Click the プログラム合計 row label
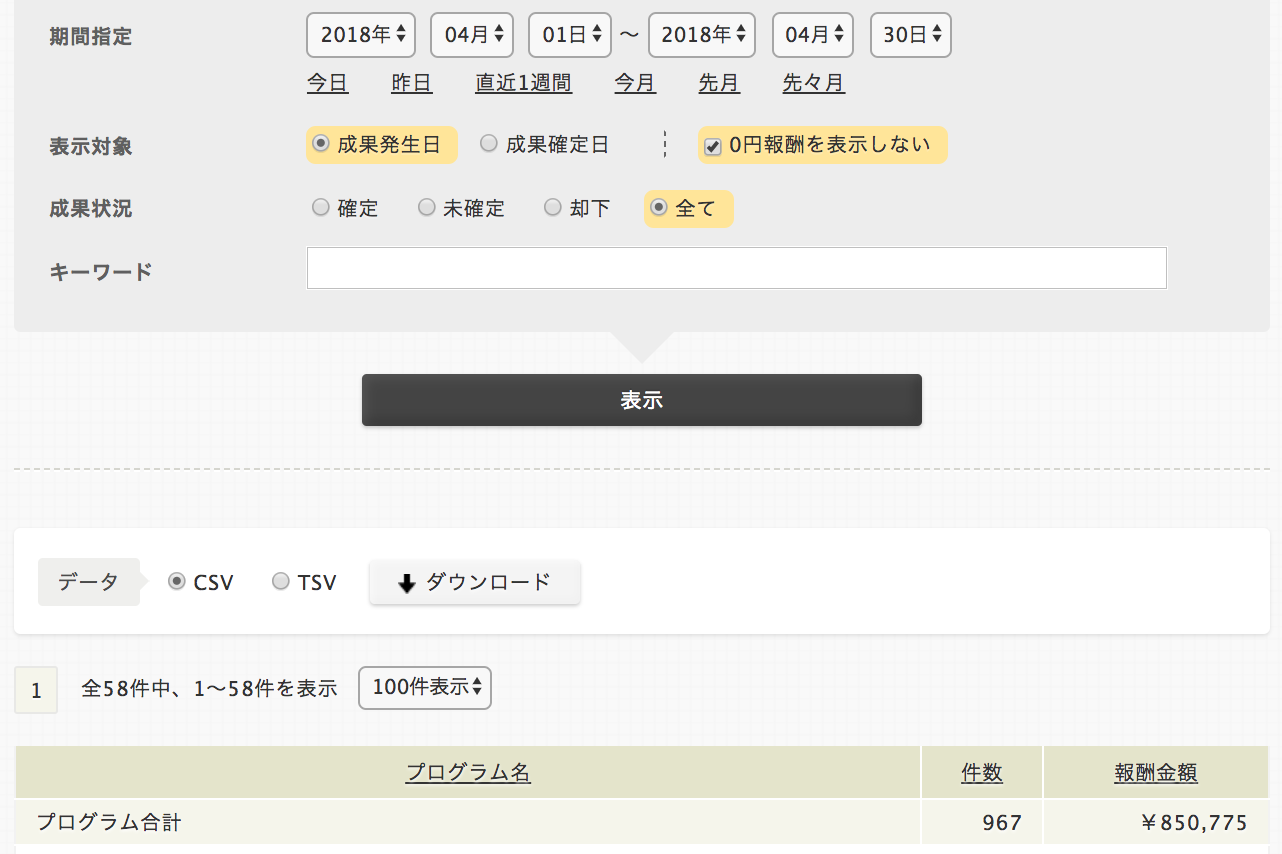This screenshot has height=854, width=1282. click(x=109, y=823)
